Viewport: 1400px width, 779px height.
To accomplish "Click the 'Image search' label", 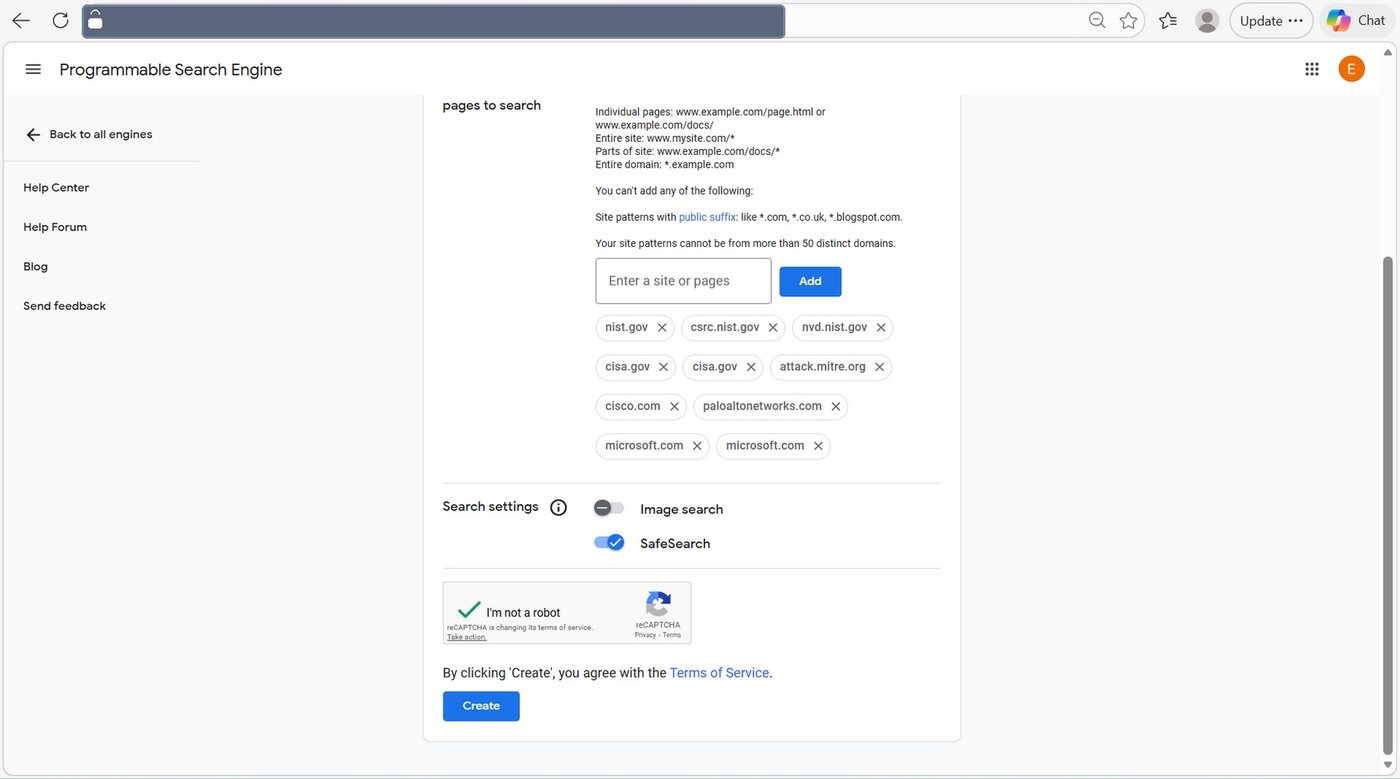I will (x=682, y=509).
